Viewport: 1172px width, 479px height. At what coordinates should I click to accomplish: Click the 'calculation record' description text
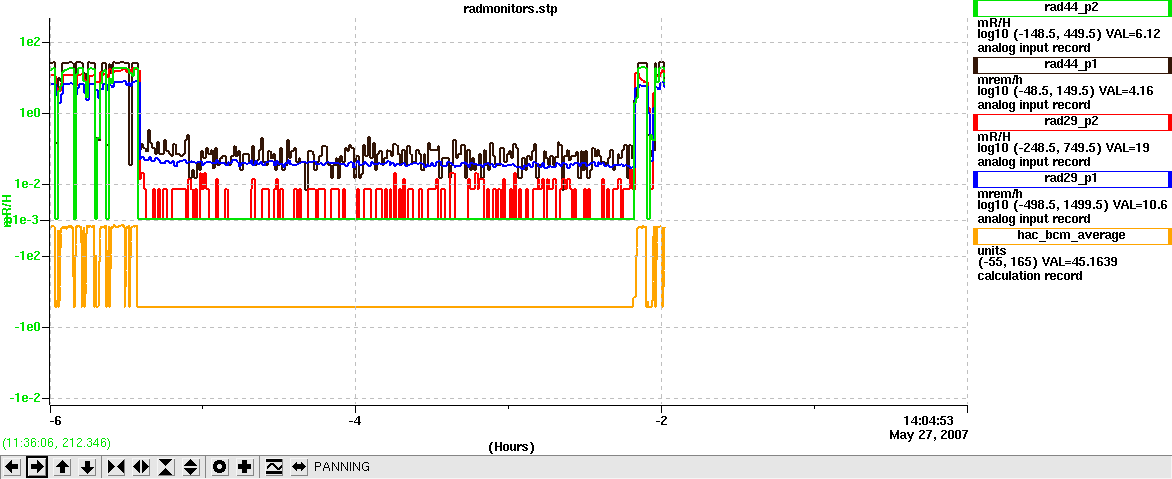[x=1030, y=276]
